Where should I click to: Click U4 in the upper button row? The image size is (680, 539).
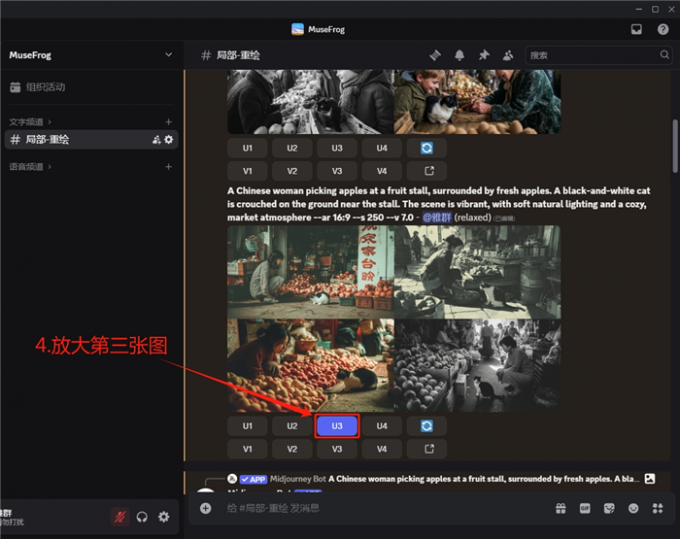click(x=382, y=148)
